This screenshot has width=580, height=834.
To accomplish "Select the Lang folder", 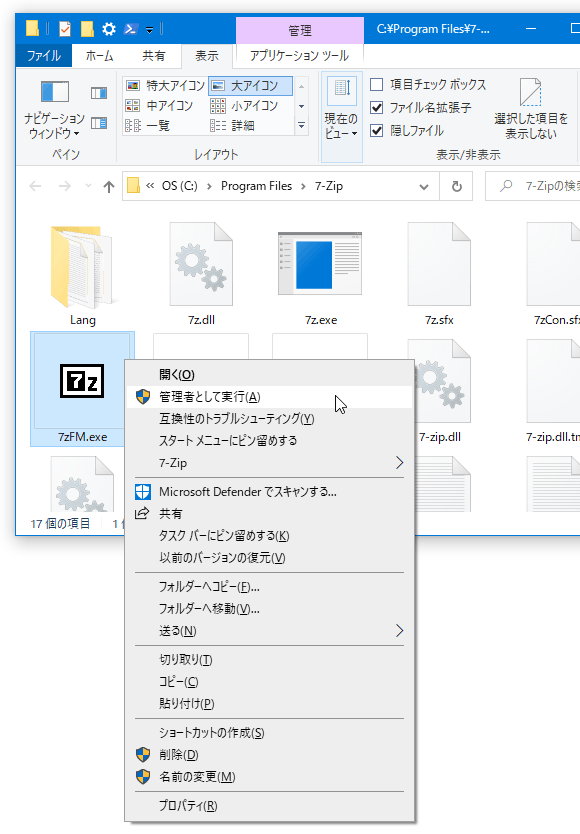I will click(82, 274).
